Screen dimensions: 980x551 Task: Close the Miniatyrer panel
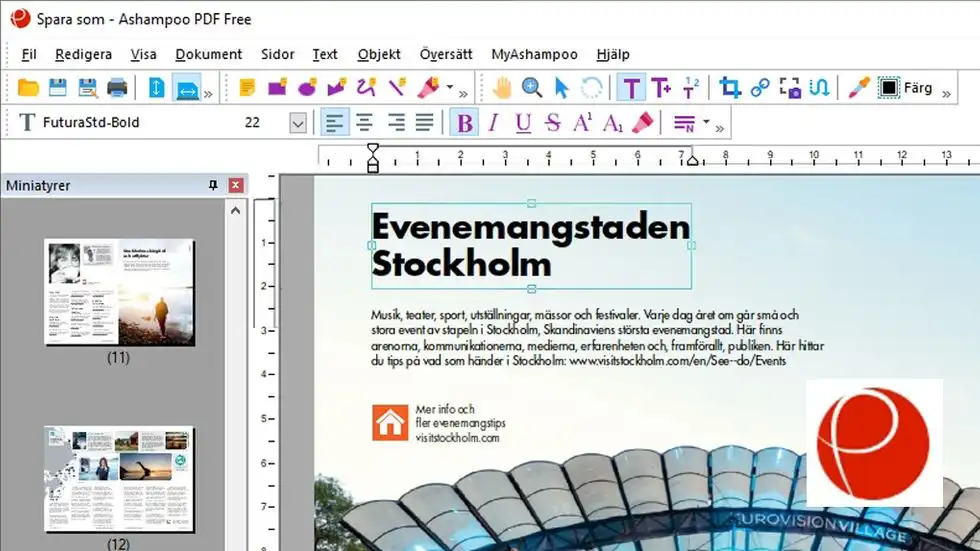pyautogui.click(x=236, y=185)
